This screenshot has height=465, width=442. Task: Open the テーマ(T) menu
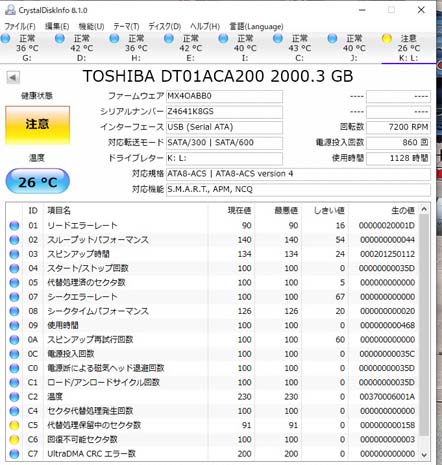click(126, 26)
